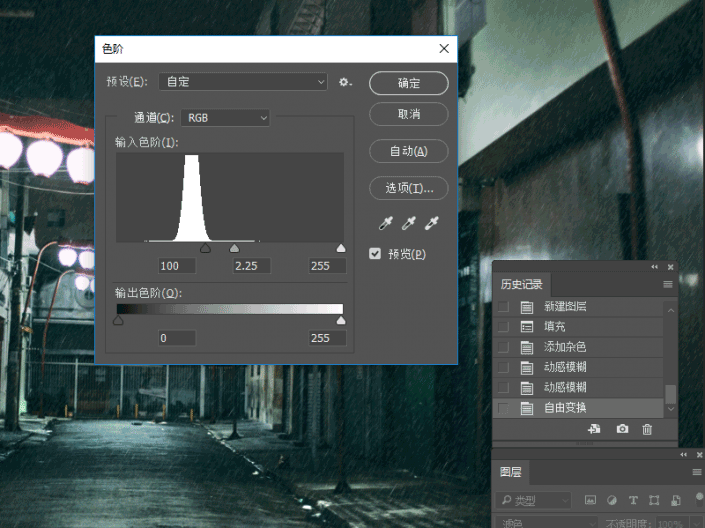Viewport: 705px width, 528px height.
Task: Select the 新建图层 history state
Action: pyautogui.click(x=579, y=307)
